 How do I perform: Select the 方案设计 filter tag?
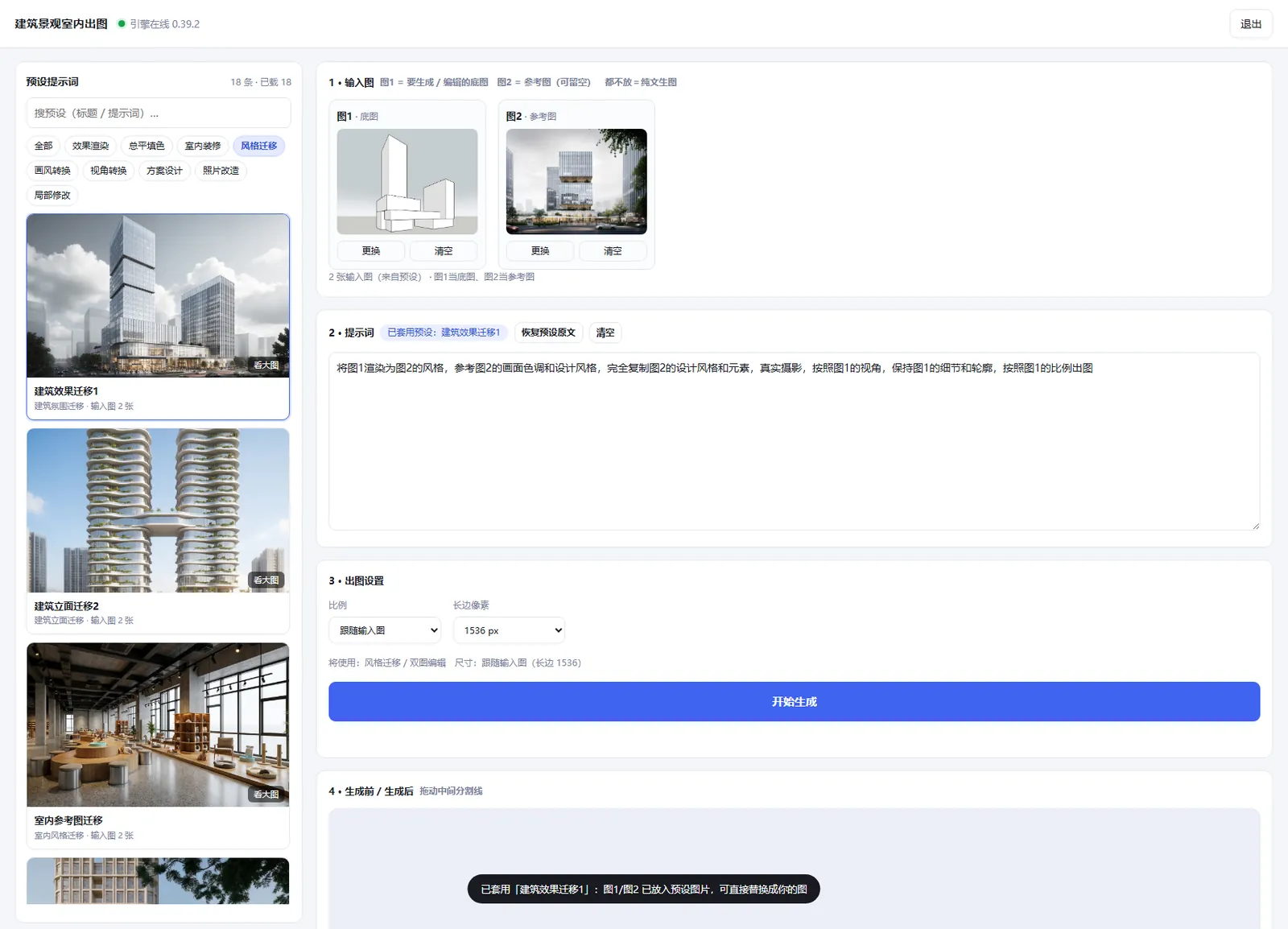(164, 171)
